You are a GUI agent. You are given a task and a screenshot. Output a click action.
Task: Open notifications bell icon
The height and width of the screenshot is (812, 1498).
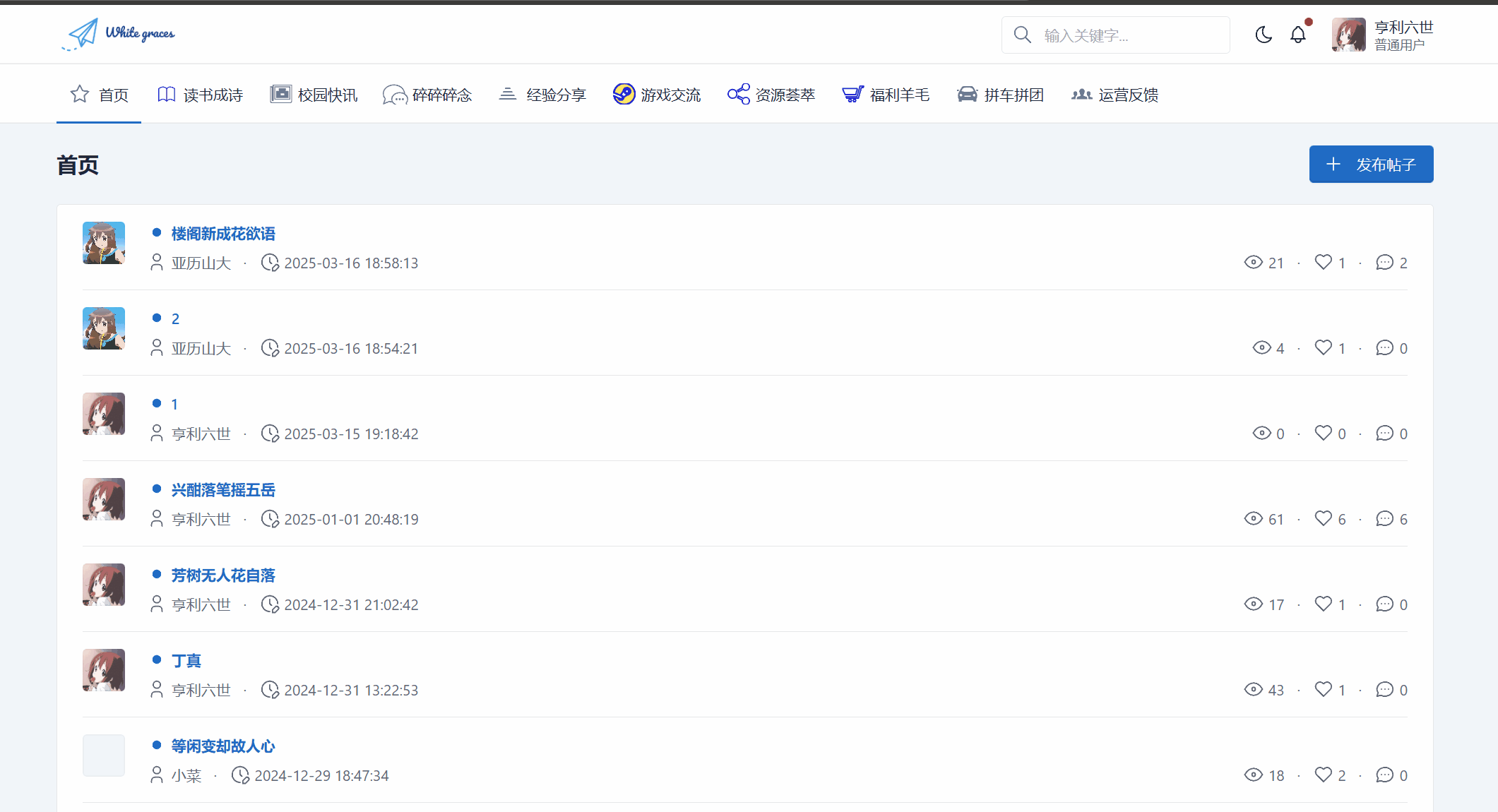[1298, 35]
